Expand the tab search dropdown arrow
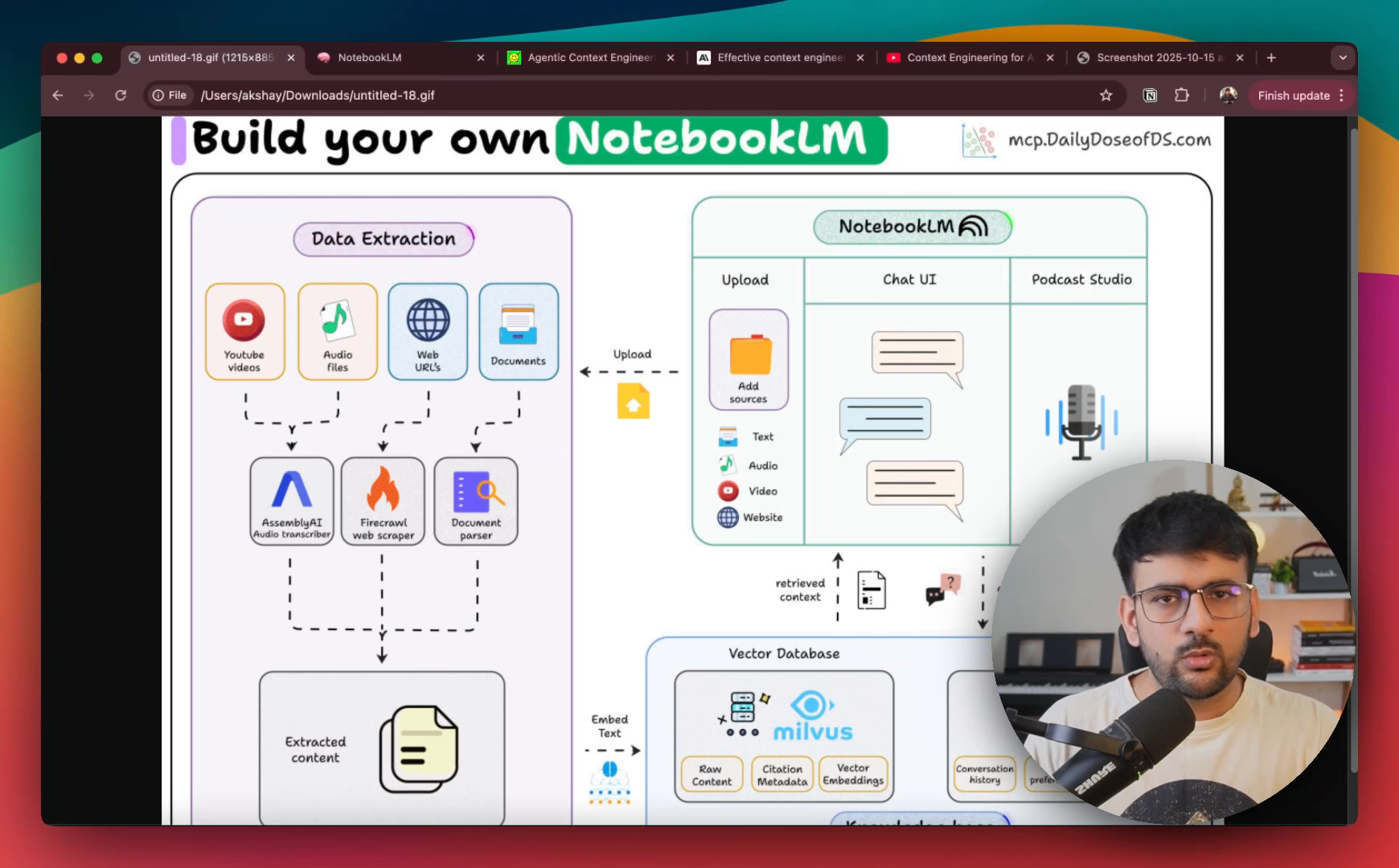The width and height of the screenshot is (1399, 868). click(1342, 58)
